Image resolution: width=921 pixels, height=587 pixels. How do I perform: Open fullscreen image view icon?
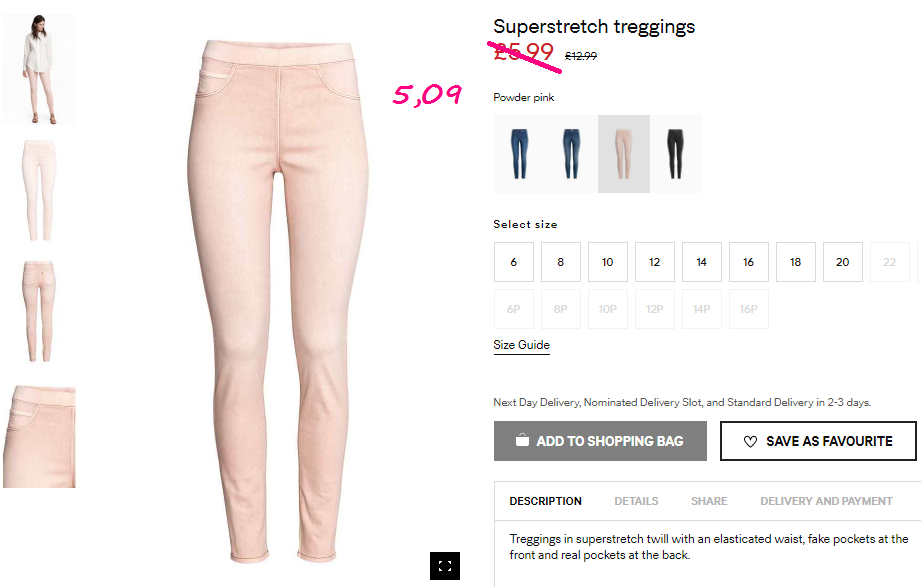point(445,566)
